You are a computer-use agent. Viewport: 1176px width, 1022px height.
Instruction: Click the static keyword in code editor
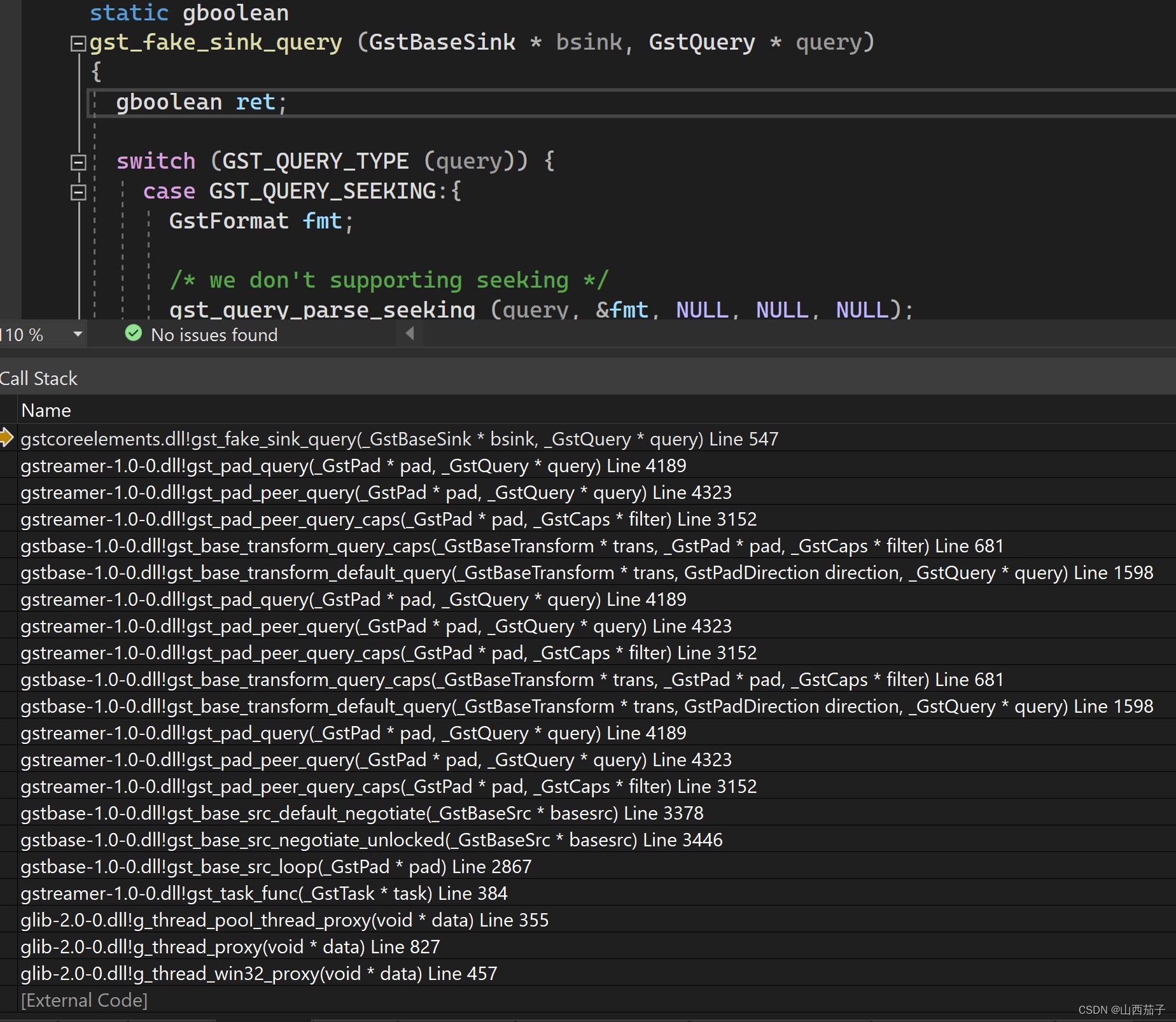point(129,13)
